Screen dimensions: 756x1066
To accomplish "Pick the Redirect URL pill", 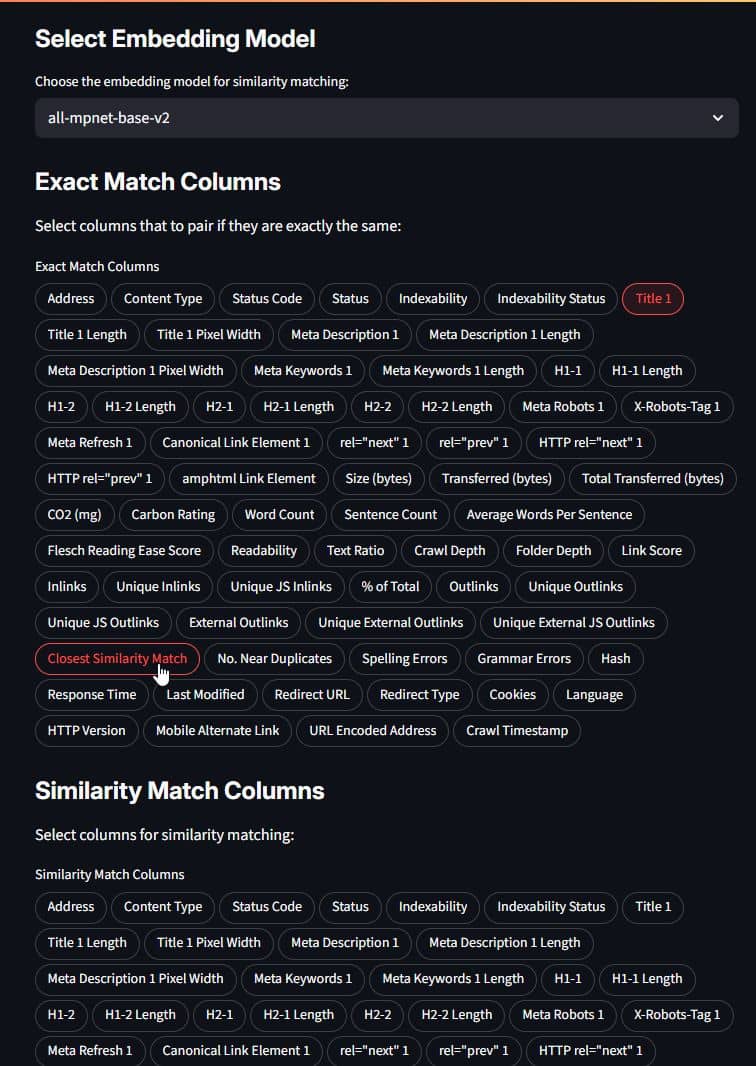I will point(311,695).
